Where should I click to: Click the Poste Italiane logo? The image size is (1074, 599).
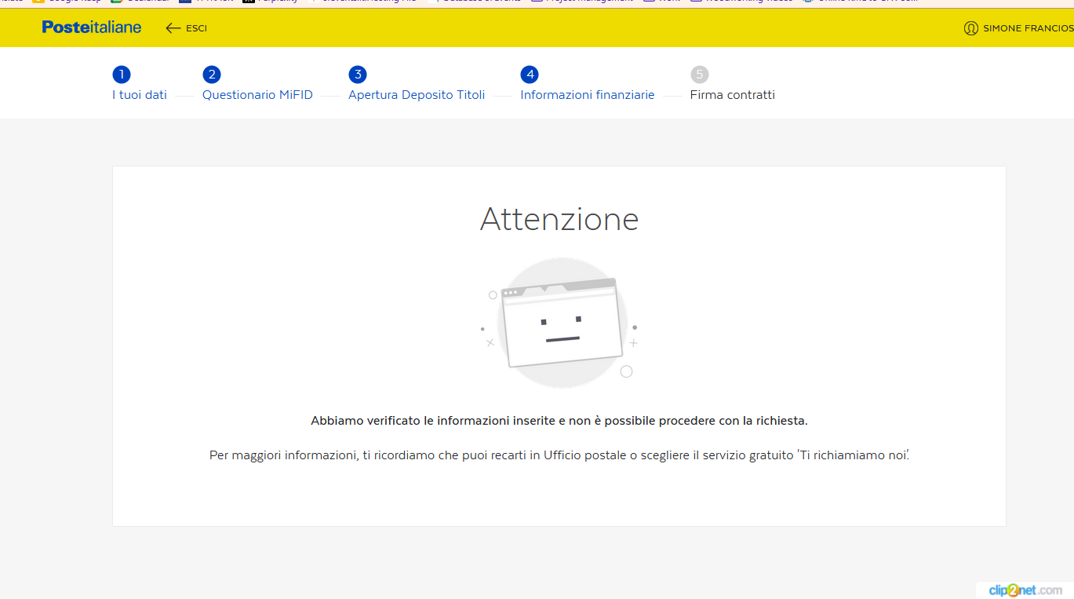click(91, 28)
